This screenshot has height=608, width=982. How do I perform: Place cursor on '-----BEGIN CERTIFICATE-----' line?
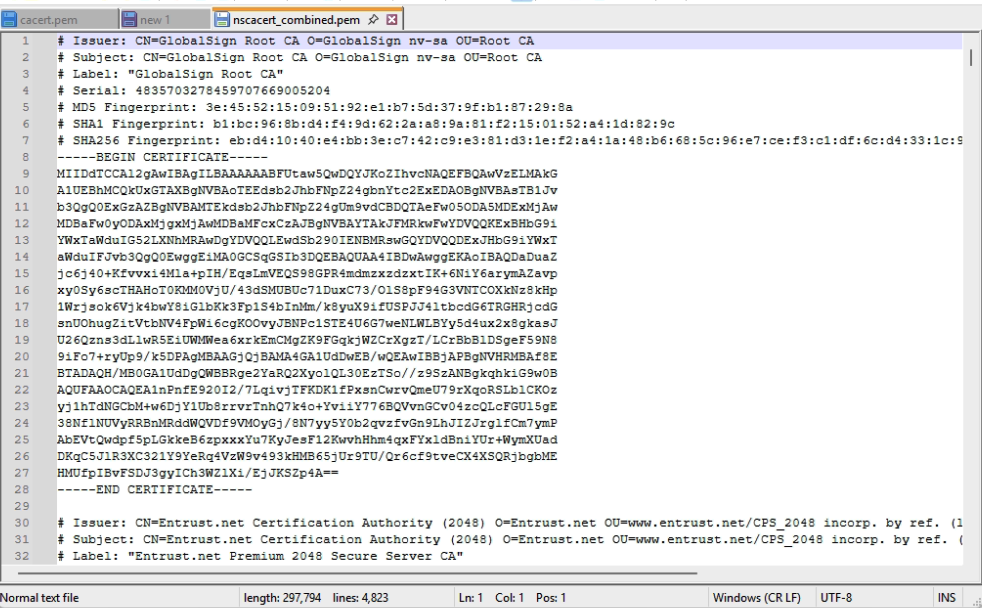click(162, 157)
